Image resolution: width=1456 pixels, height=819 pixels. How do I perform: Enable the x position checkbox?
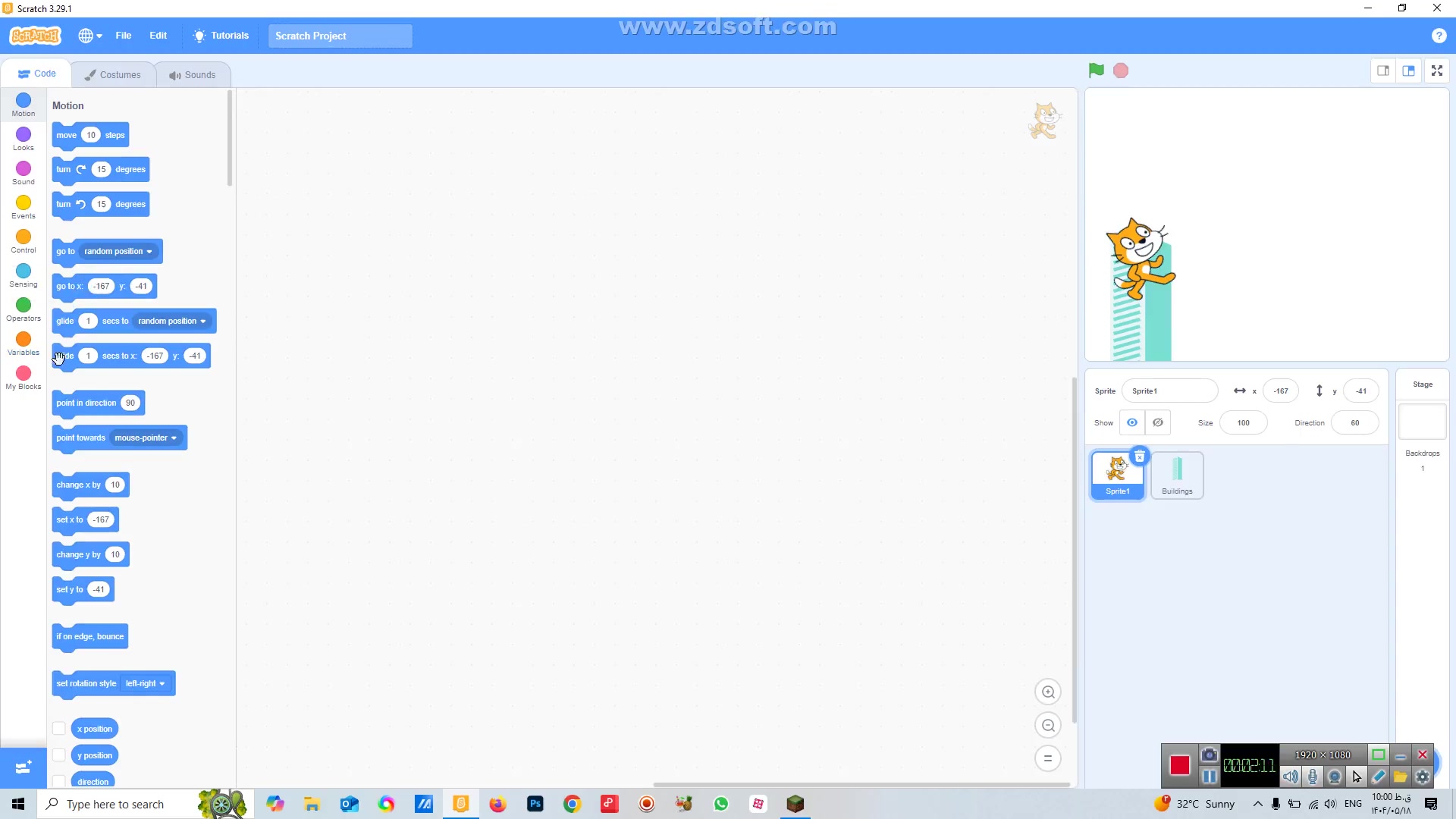click(x=58, y=729)
